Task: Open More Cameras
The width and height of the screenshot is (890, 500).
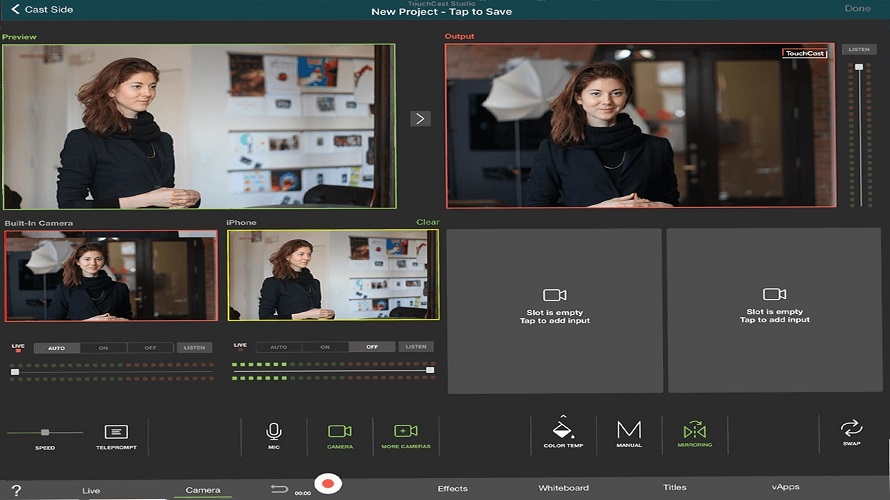Action: pos(405,432)
